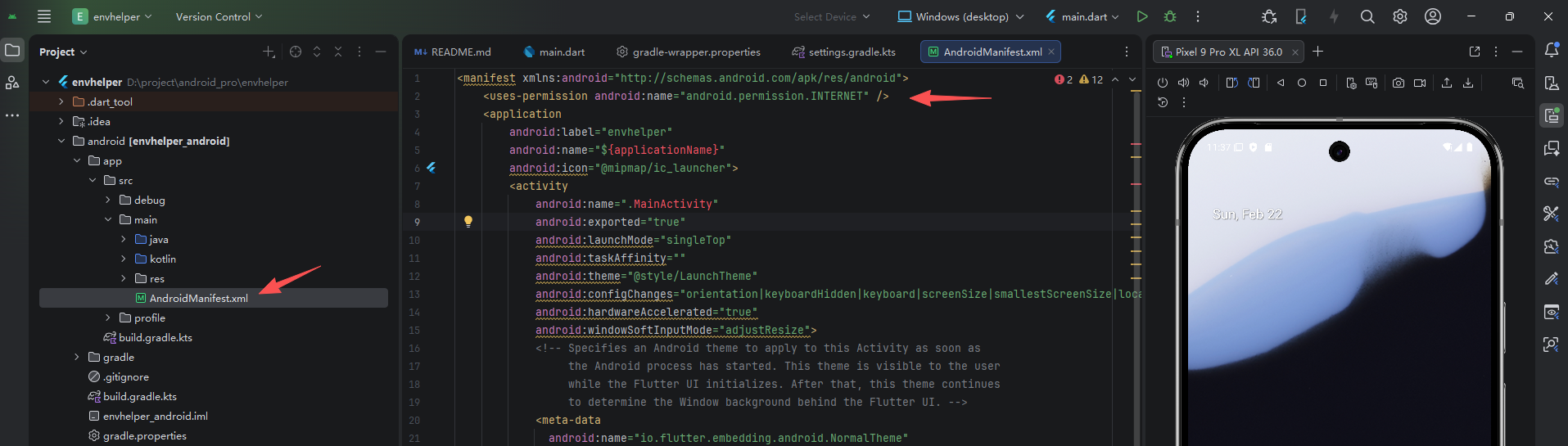Open Notifications tool window
1568x446 pixels.
click(1551, 51)
